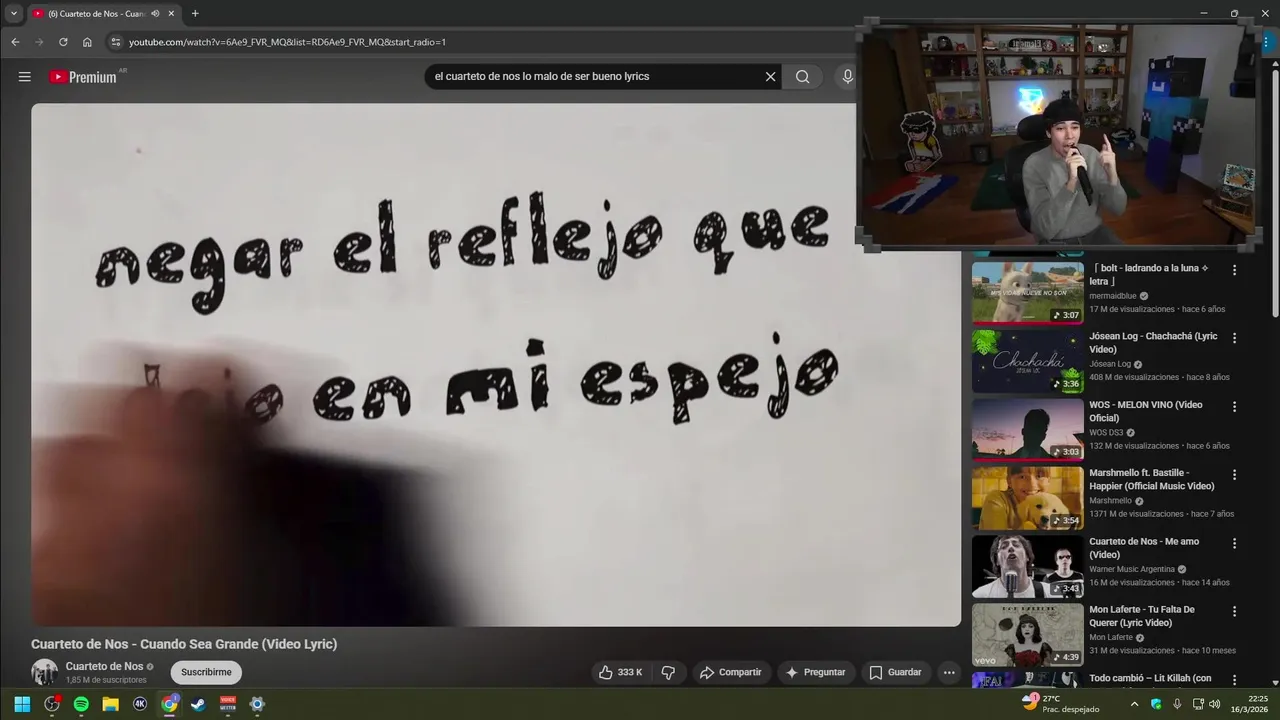Open Mon Laferte - Tu Falta De Querer title
Screen dimensions: 1280x720
[x=1142, y=616]
